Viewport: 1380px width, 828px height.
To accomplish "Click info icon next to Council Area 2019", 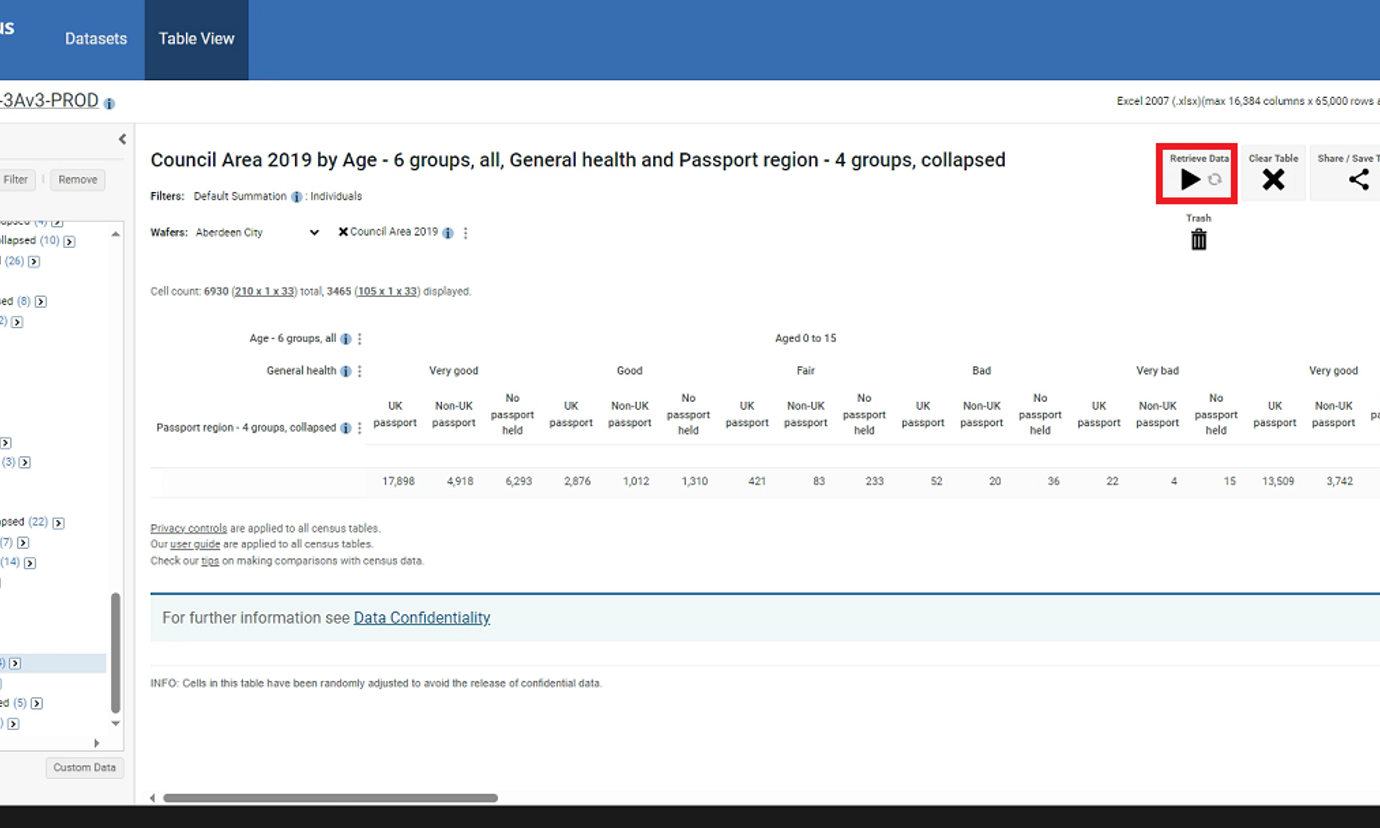I will pos(448,233).
